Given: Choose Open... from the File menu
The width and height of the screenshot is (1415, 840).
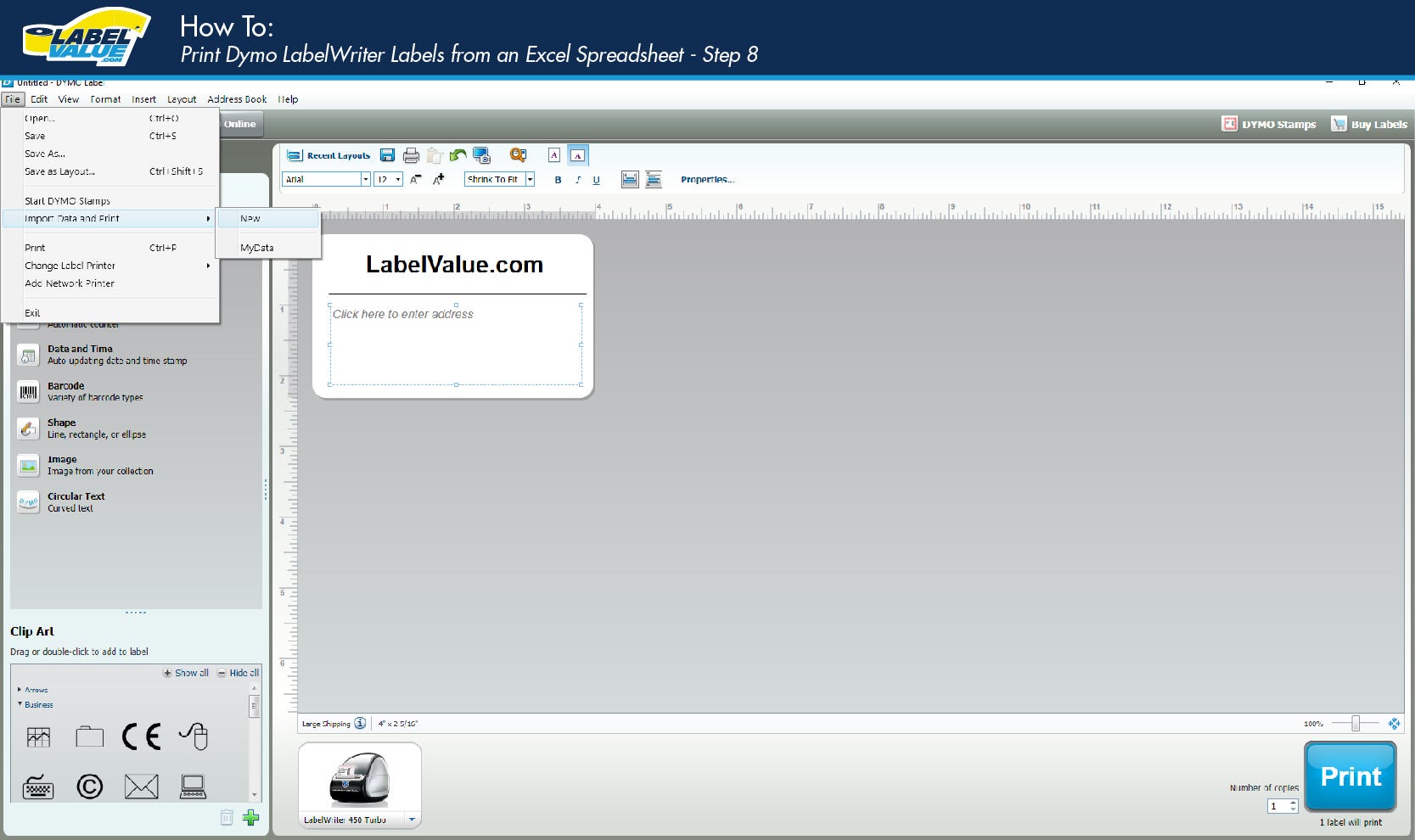Looking at the screenshot, I should (x=110, y=118).
